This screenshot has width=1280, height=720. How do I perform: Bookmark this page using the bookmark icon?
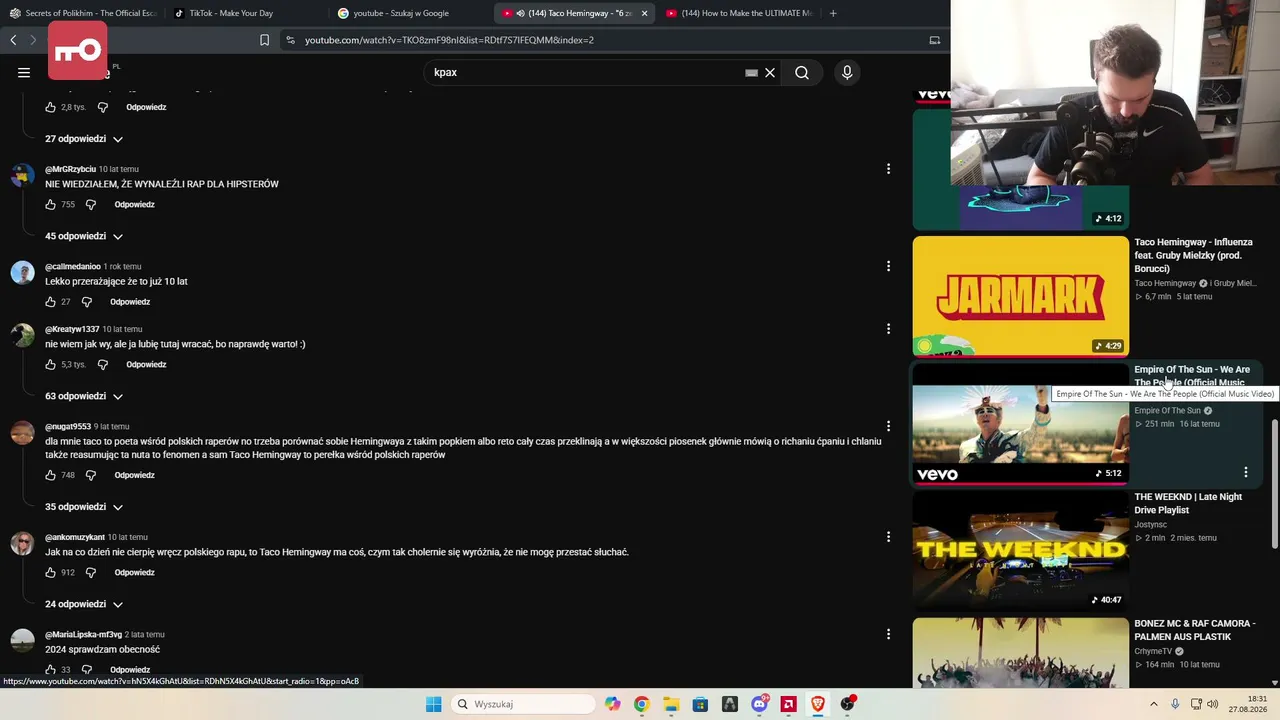[264, 40]
